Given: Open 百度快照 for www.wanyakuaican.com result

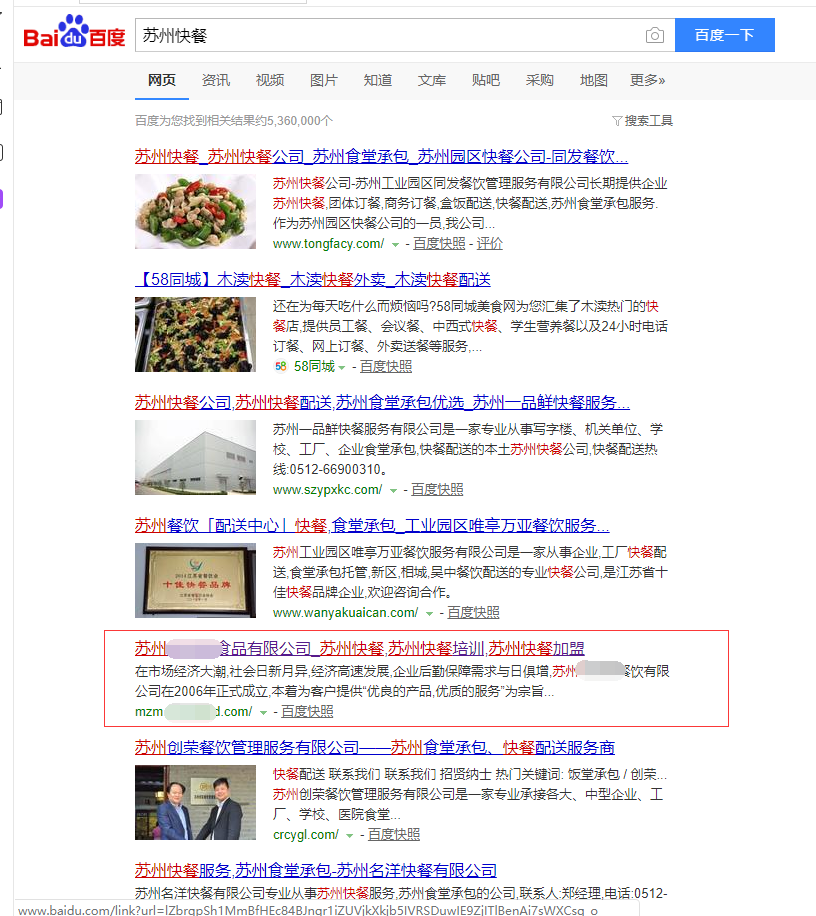Looking at the screenshot, I should coord(473,612).
